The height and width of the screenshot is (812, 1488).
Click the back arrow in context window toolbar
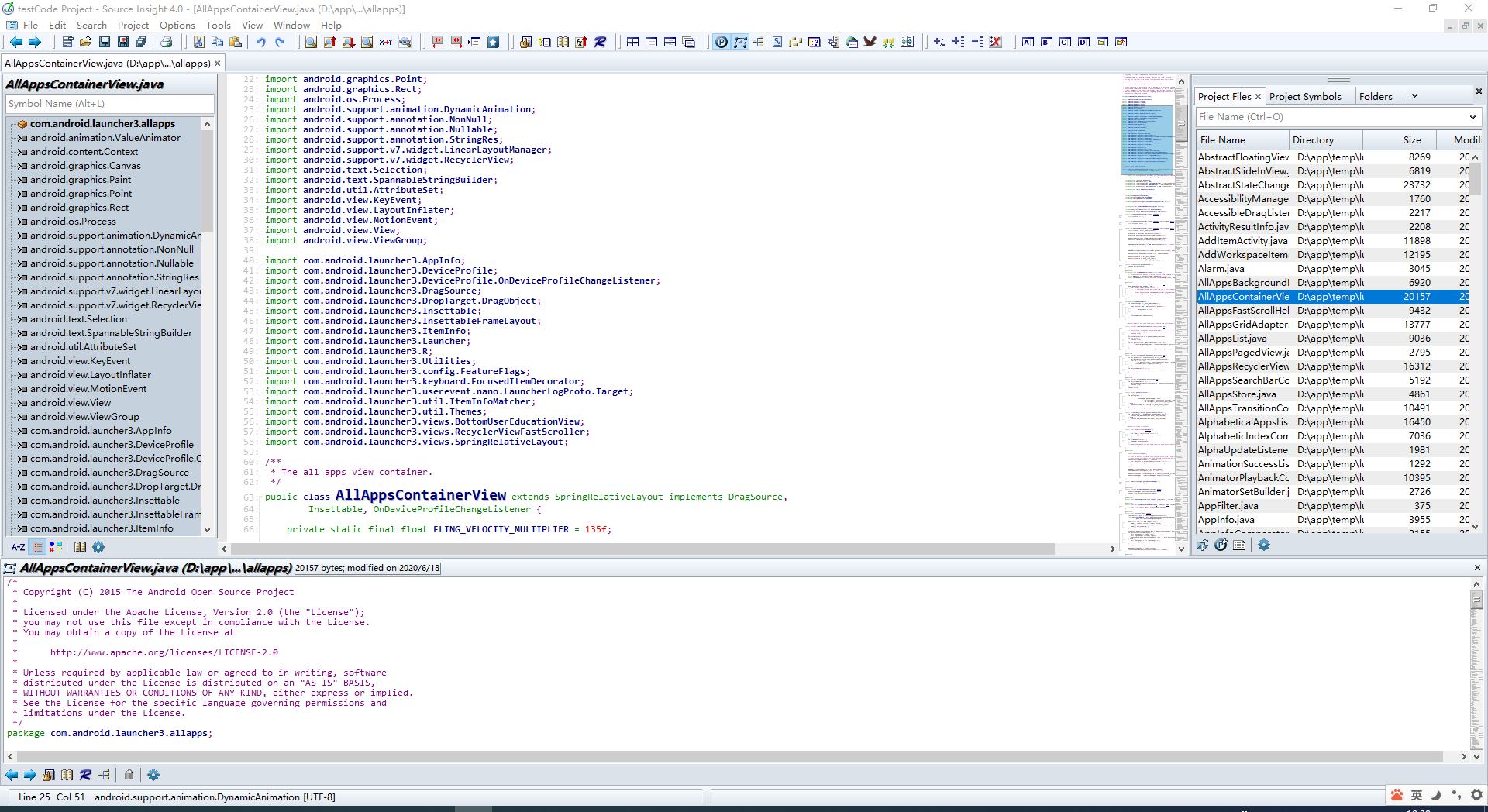[12, 775]
